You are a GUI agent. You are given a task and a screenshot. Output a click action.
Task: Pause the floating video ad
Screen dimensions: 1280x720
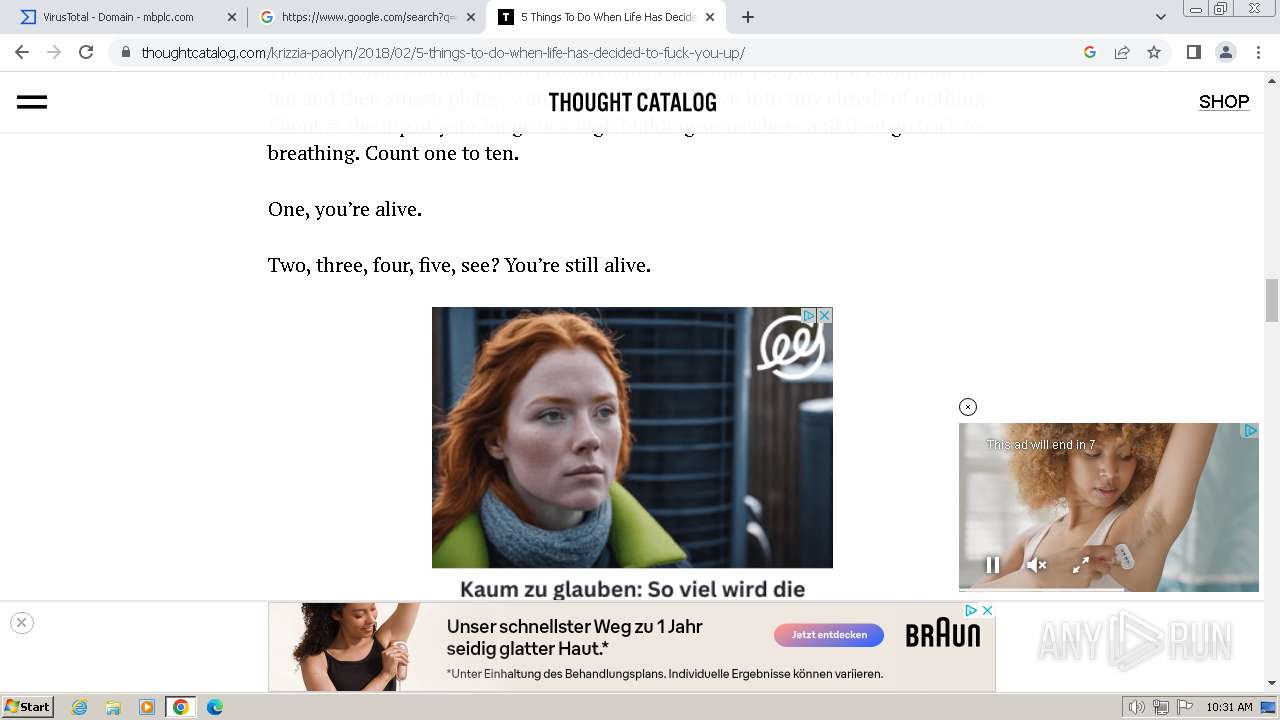[993, 565]
